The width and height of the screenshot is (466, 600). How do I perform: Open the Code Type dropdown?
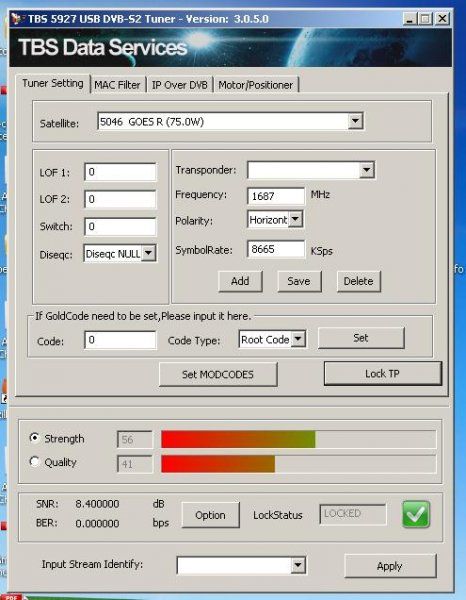point(298,339)
